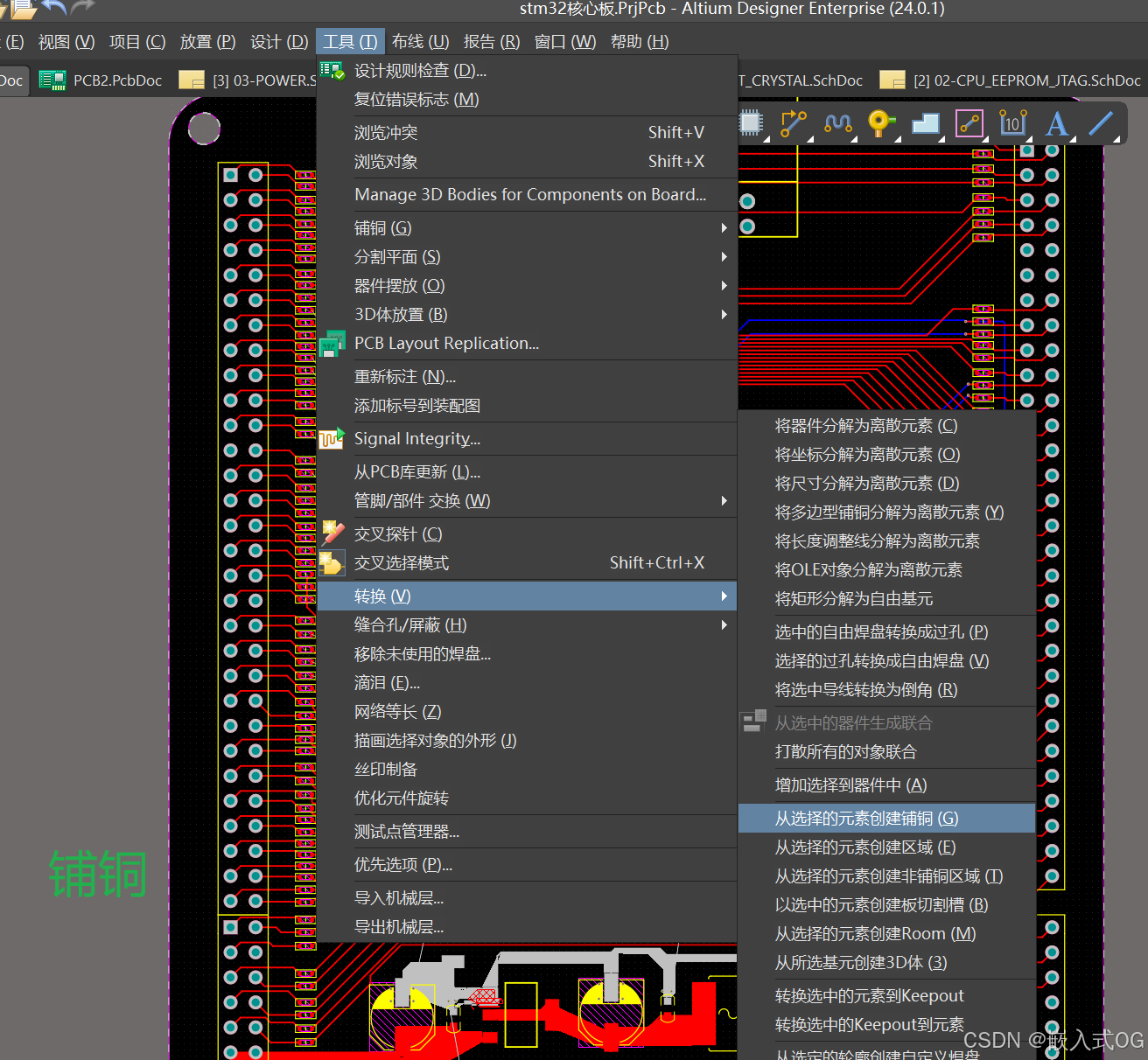Click the Redo arrow in title bar

[x=83, y=8]
